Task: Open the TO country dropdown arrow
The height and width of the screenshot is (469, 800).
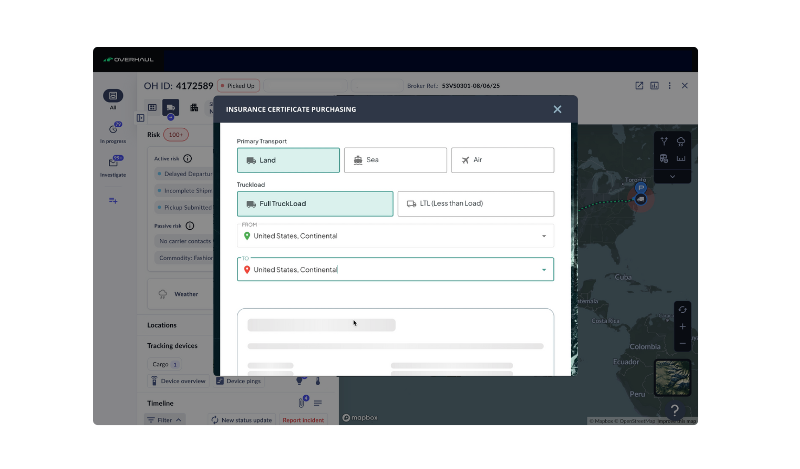Action: point(544,270)
